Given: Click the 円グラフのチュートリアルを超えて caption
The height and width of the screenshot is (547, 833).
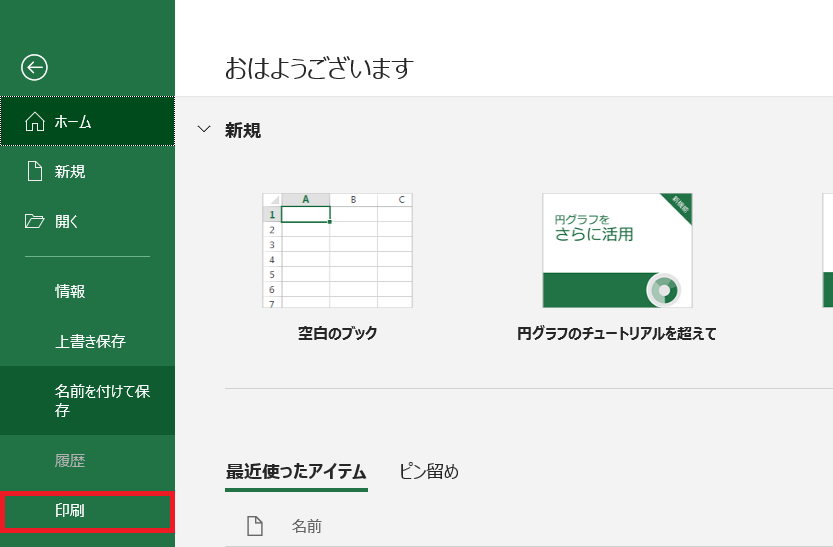Looking at the screenshot, I should click(x=617, y=334).
